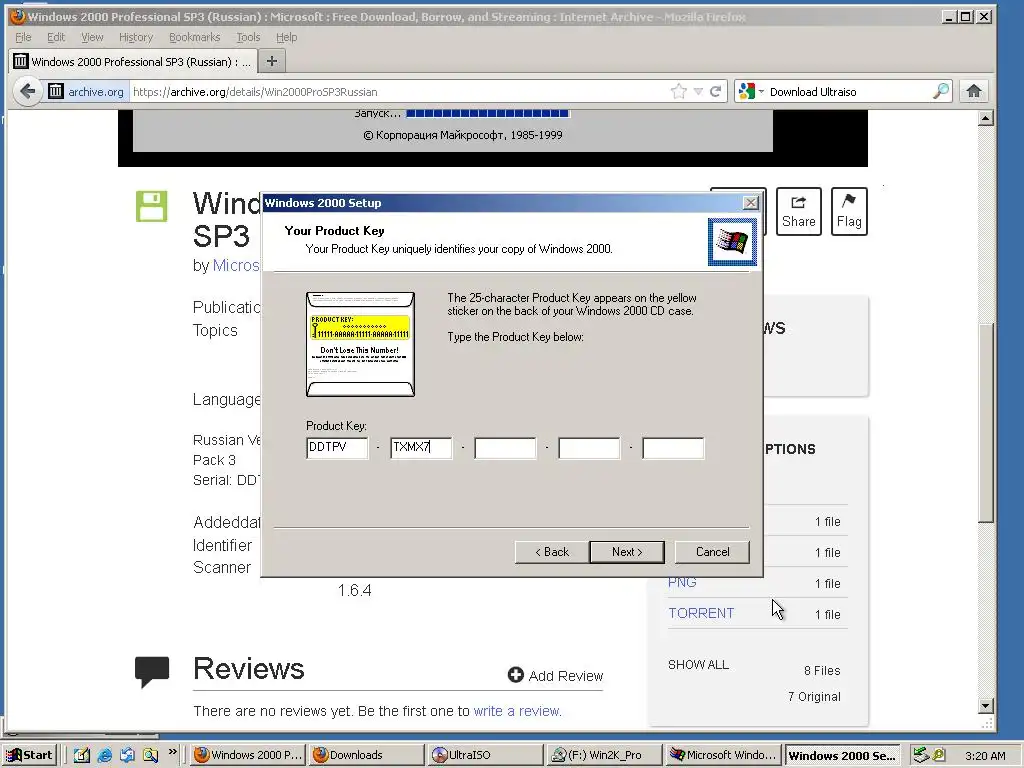Click the Firefox back arrow button
Viewport: 1024px width, 768px height.
click(x=27, y=91)
